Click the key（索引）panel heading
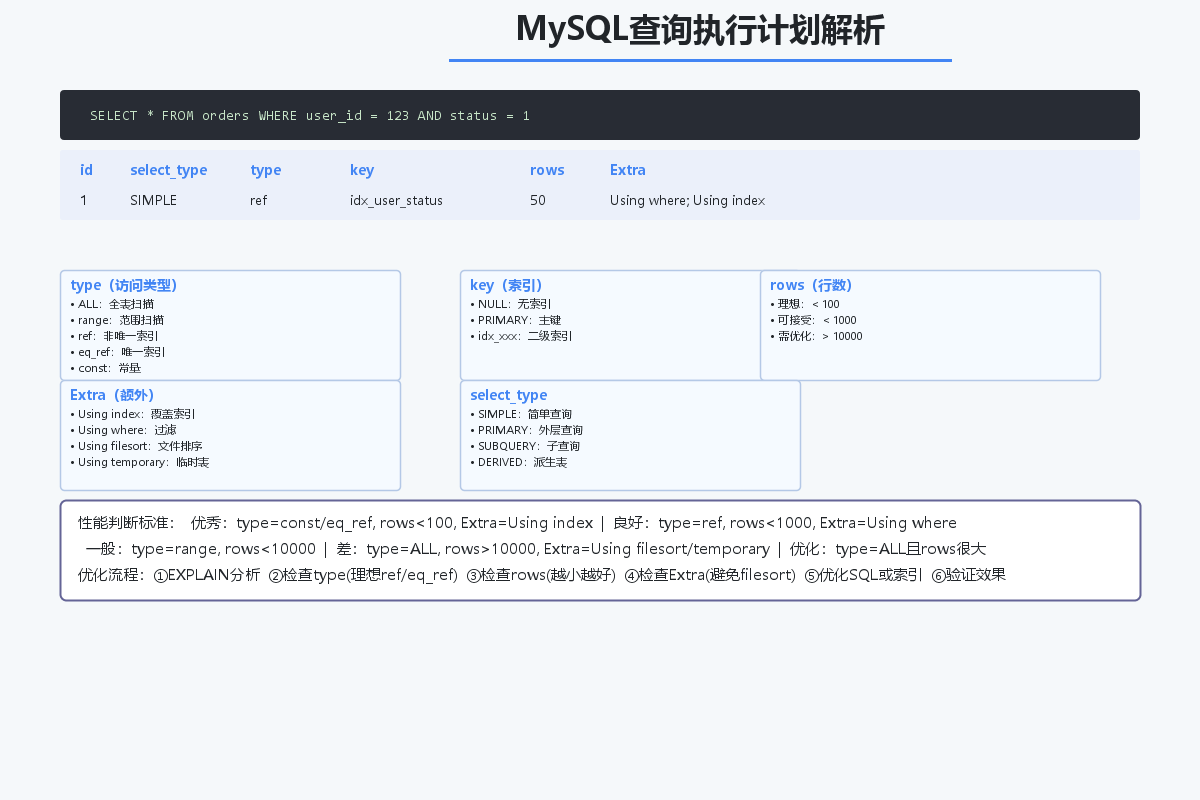The width and height of the screenshot is (1200, 800). click(x=506, y=285)
